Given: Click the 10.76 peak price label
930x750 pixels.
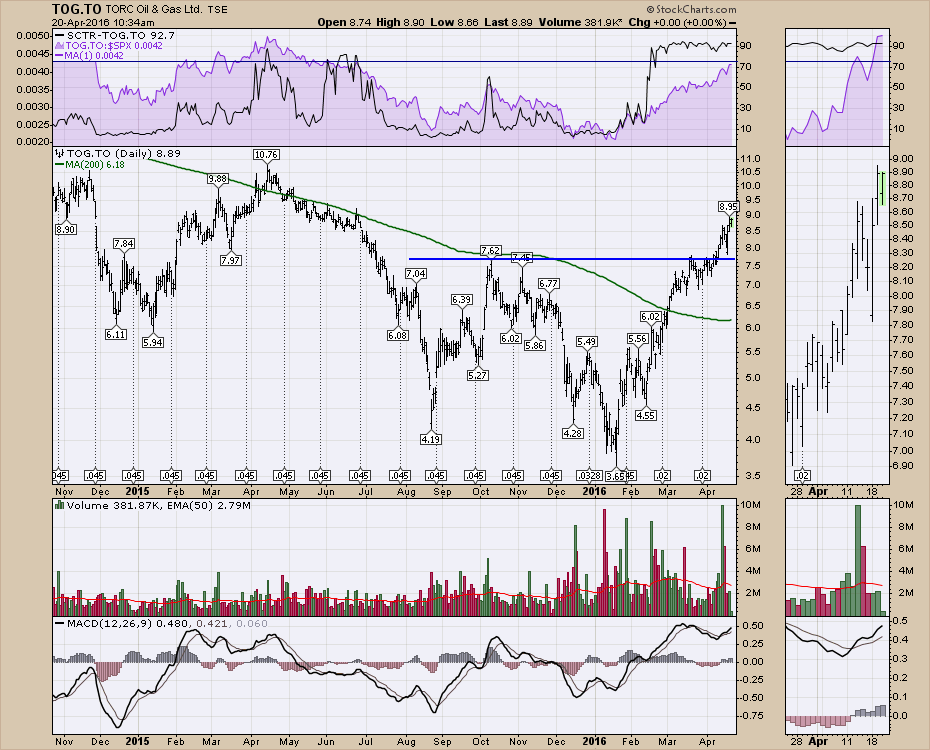Looking at the screenshot, I should click(x=266, y=155).
